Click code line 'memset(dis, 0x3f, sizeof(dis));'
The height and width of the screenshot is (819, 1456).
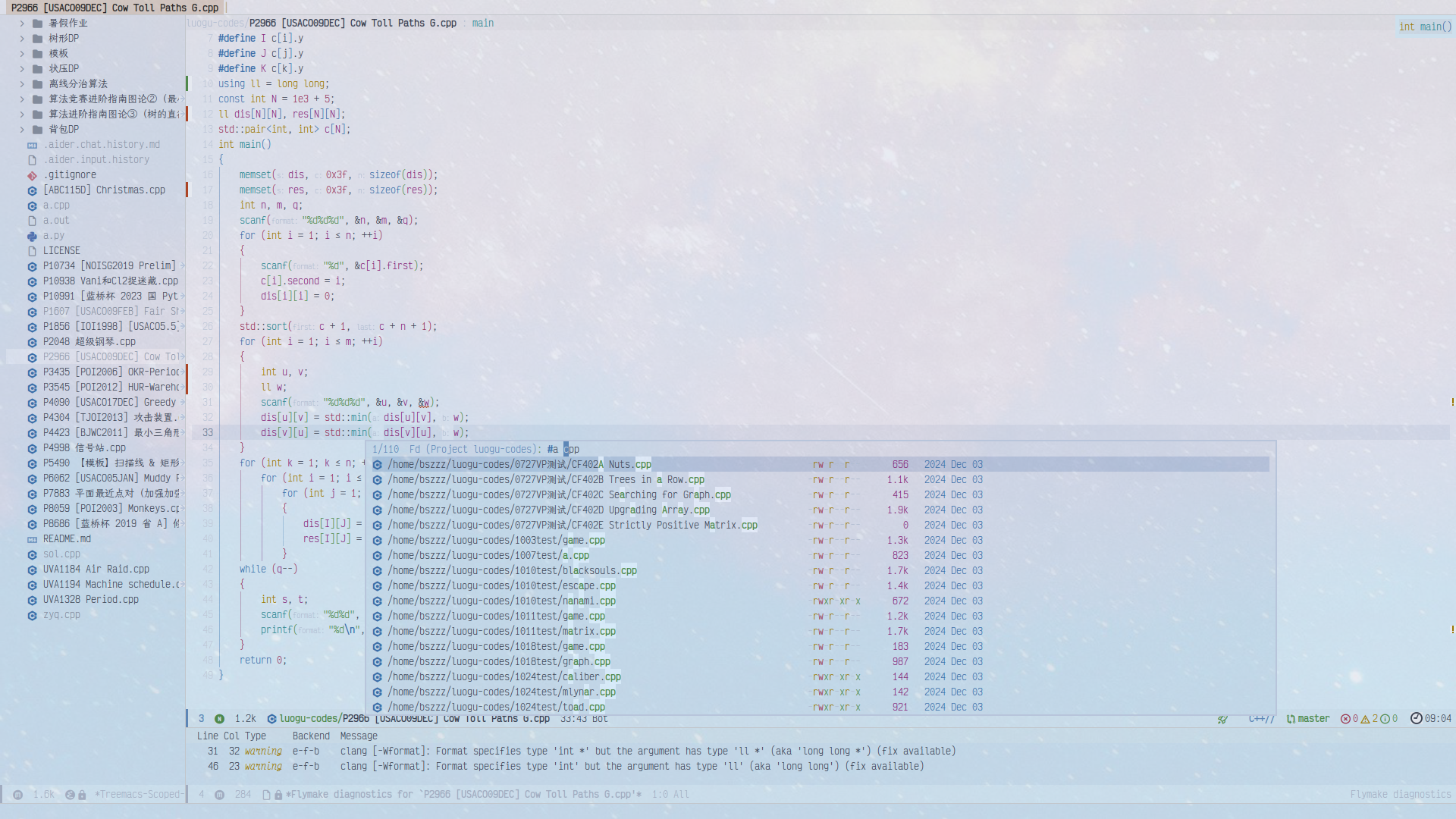pyautogui.click(x=338, y=175)
